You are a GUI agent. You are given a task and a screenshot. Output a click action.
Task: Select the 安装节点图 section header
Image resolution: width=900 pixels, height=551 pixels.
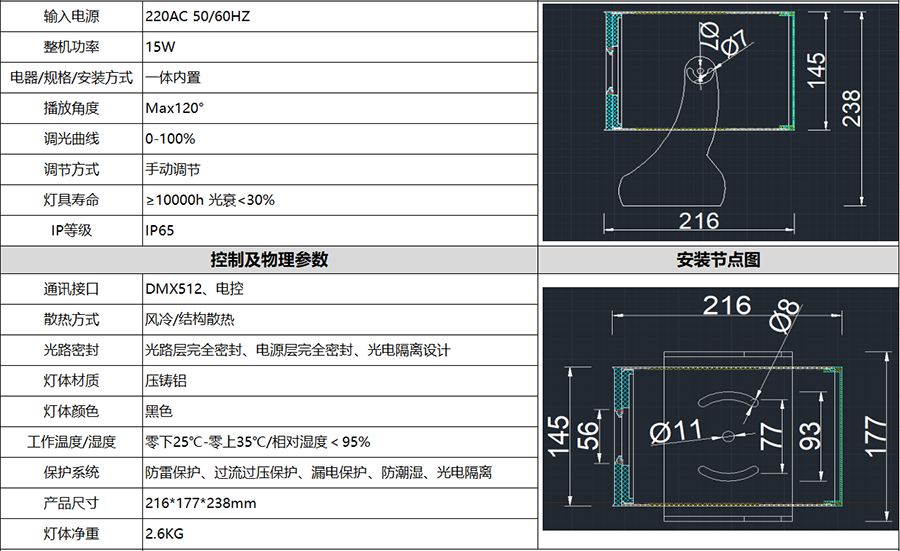click(718, 260)
